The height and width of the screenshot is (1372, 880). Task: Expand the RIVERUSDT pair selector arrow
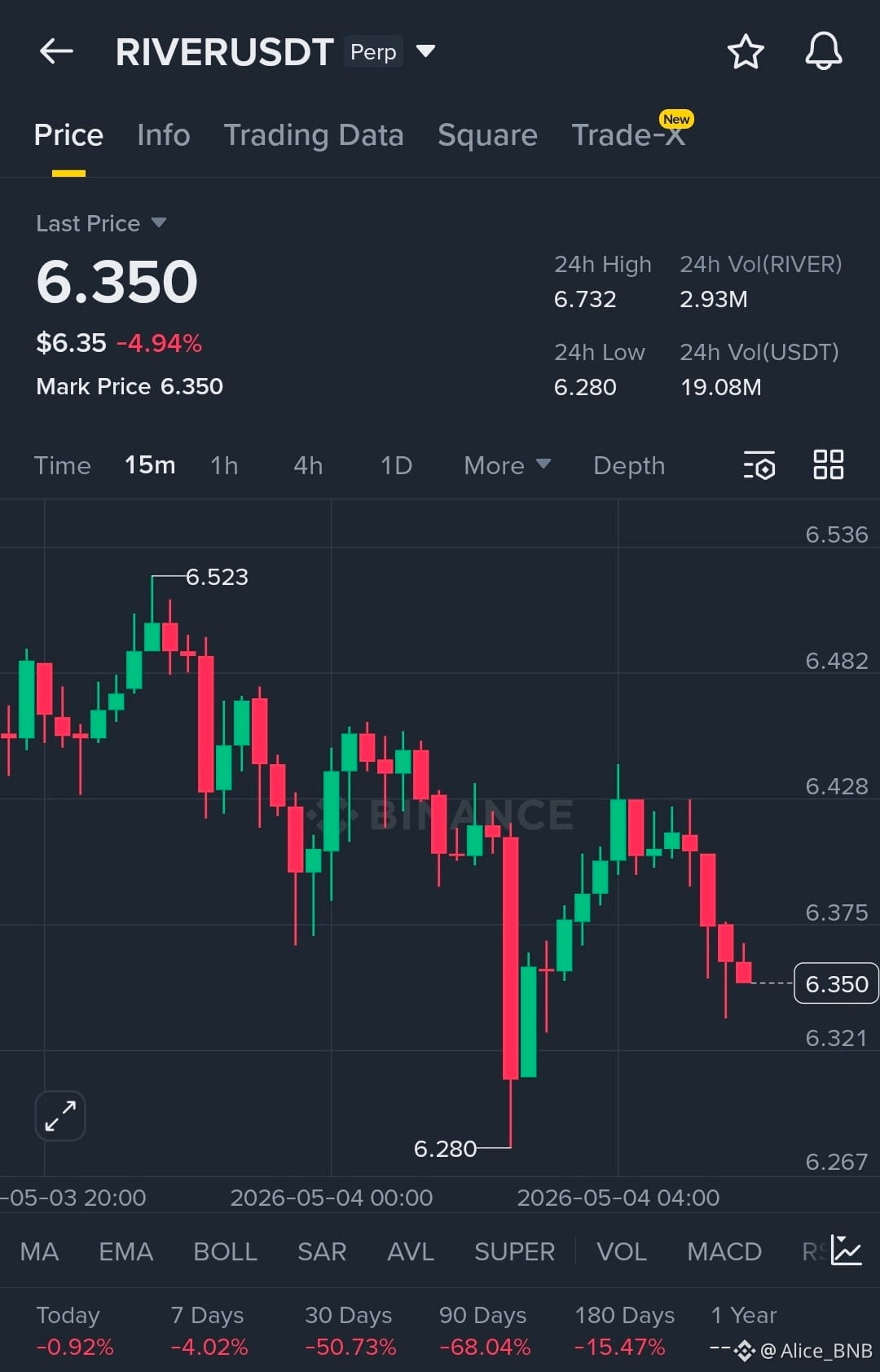(x=425, y=51)
